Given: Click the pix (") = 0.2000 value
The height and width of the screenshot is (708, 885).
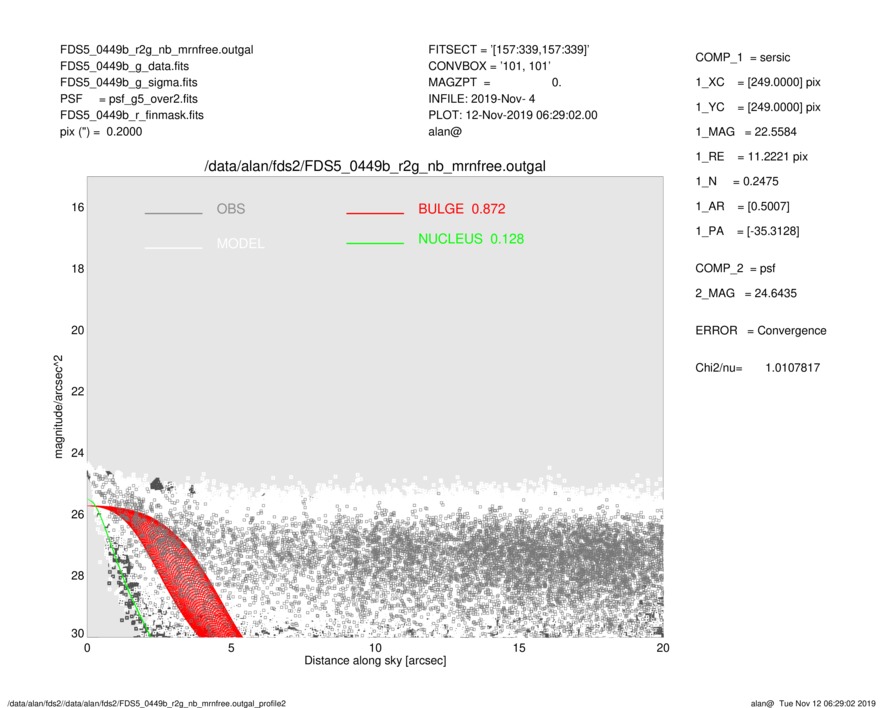Looking at the screenshot, I should [101, 132].
